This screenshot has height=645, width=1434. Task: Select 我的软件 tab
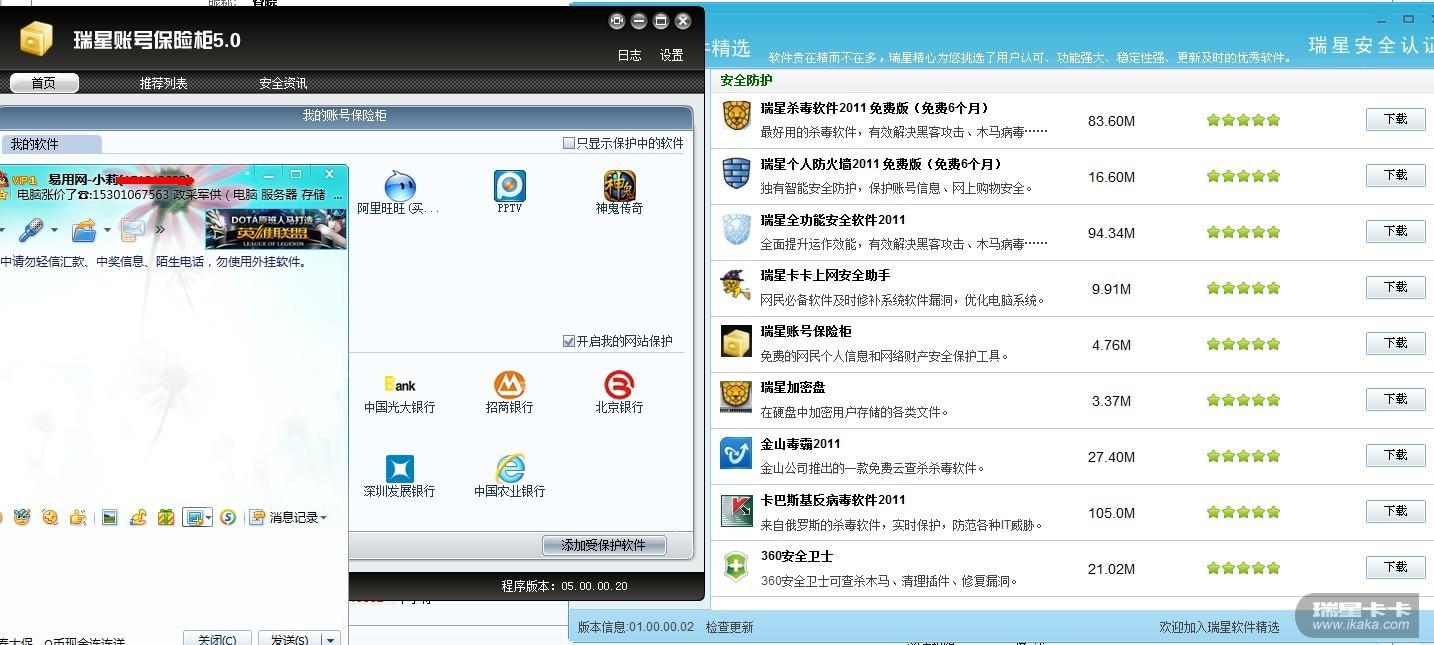pyautogui.click(x=50, y=144)
